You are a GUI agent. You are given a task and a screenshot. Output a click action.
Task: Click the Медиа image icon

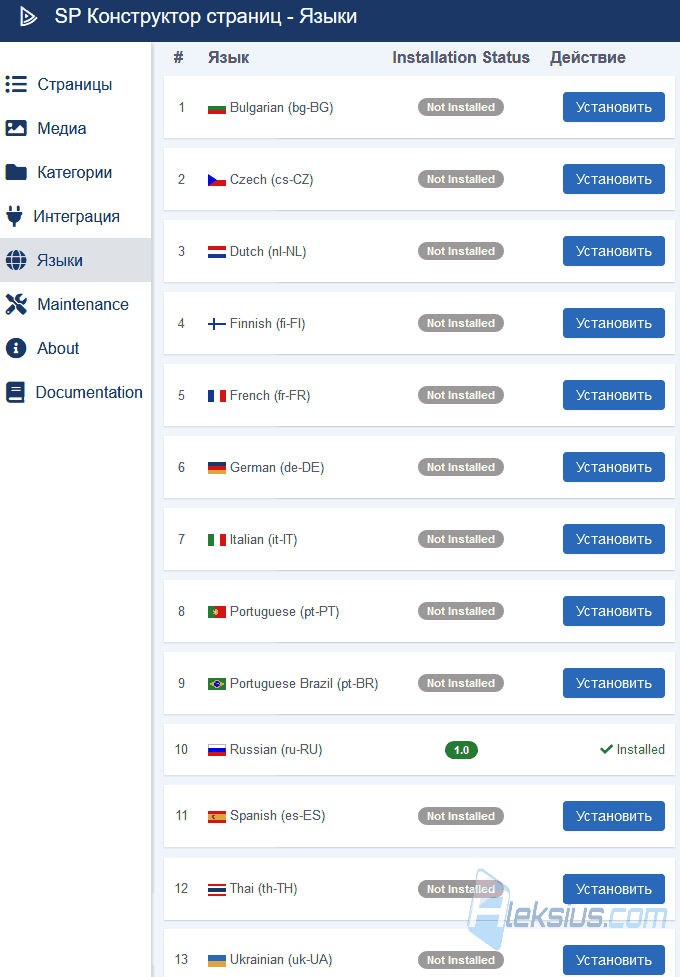pos(16,128)
